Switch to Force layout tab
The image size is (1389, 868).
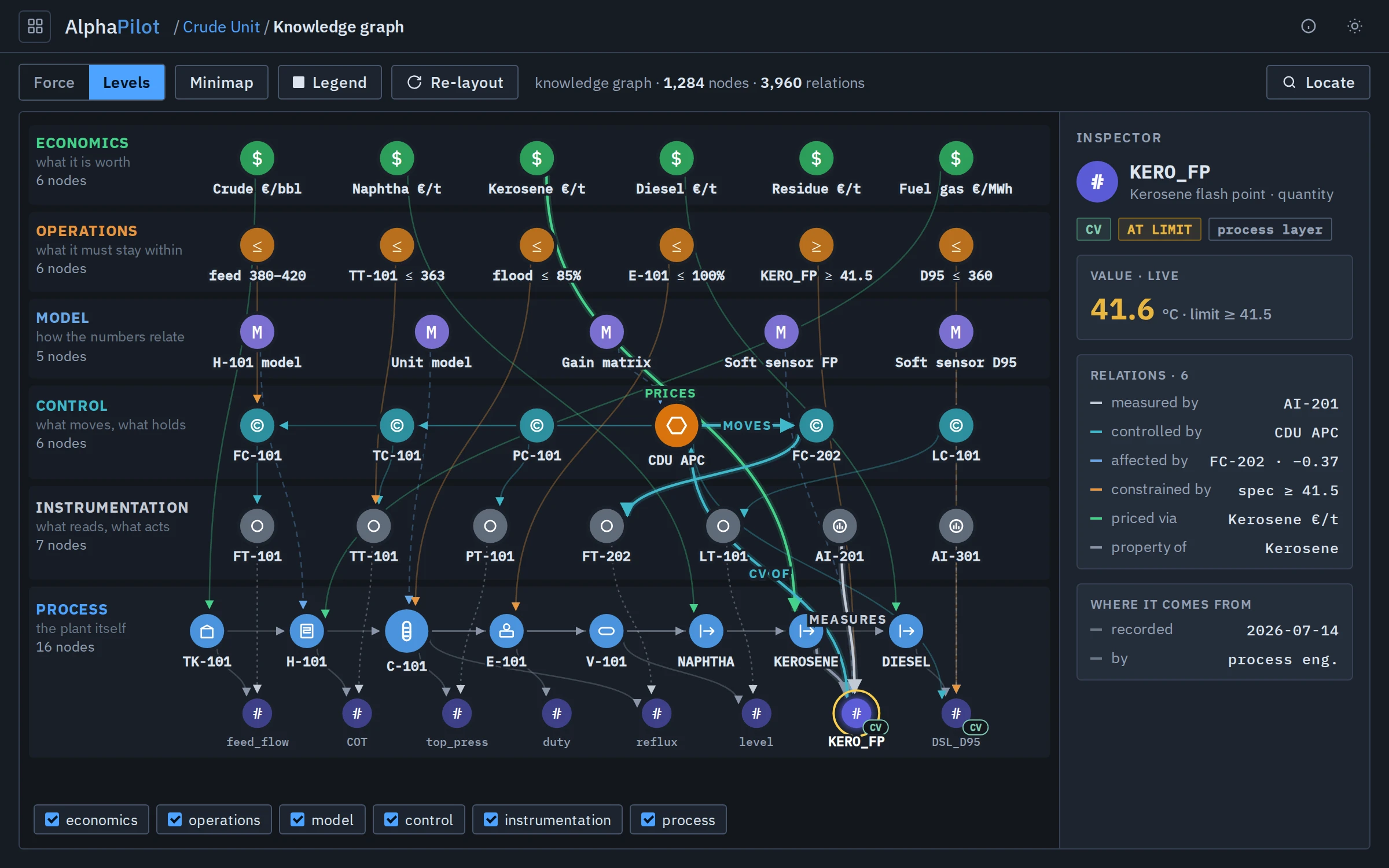(54, 83)
